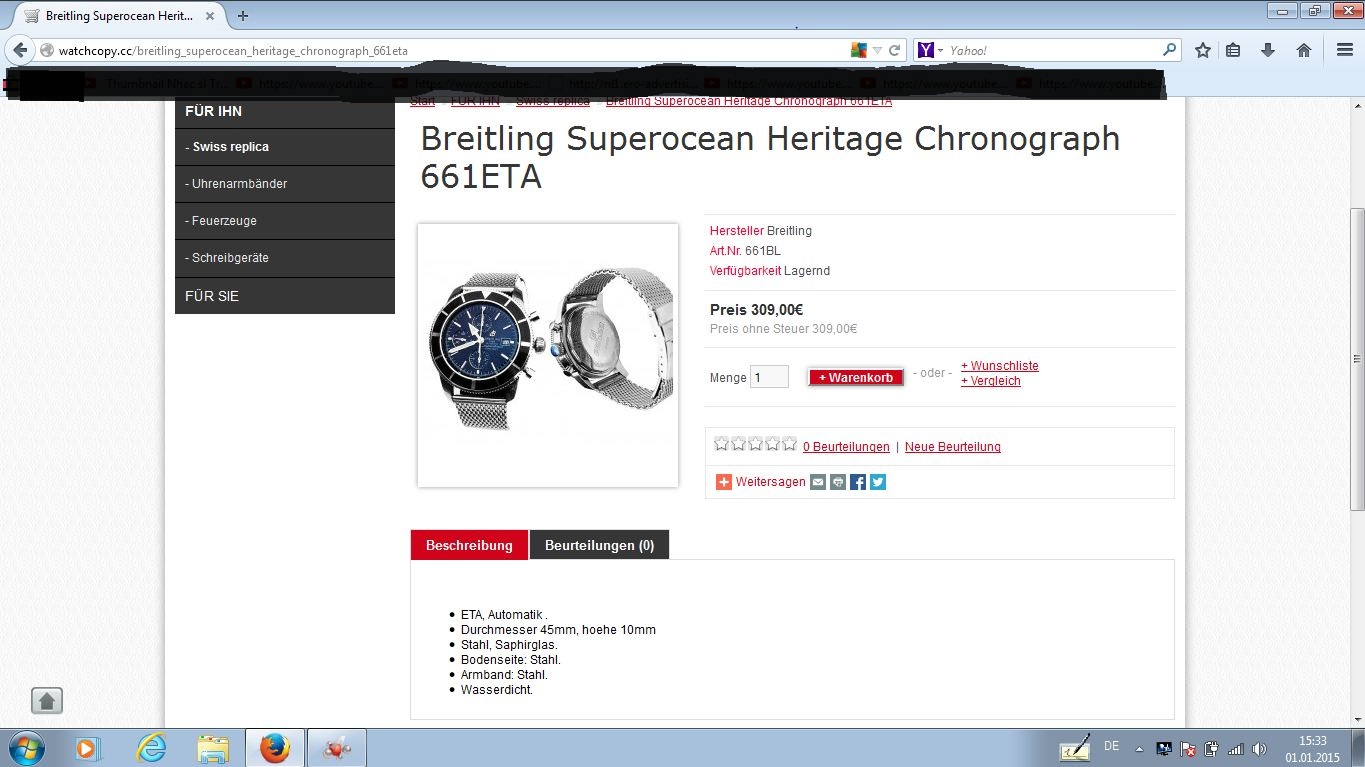Click the back-to-top house icon button

(47, 700)
